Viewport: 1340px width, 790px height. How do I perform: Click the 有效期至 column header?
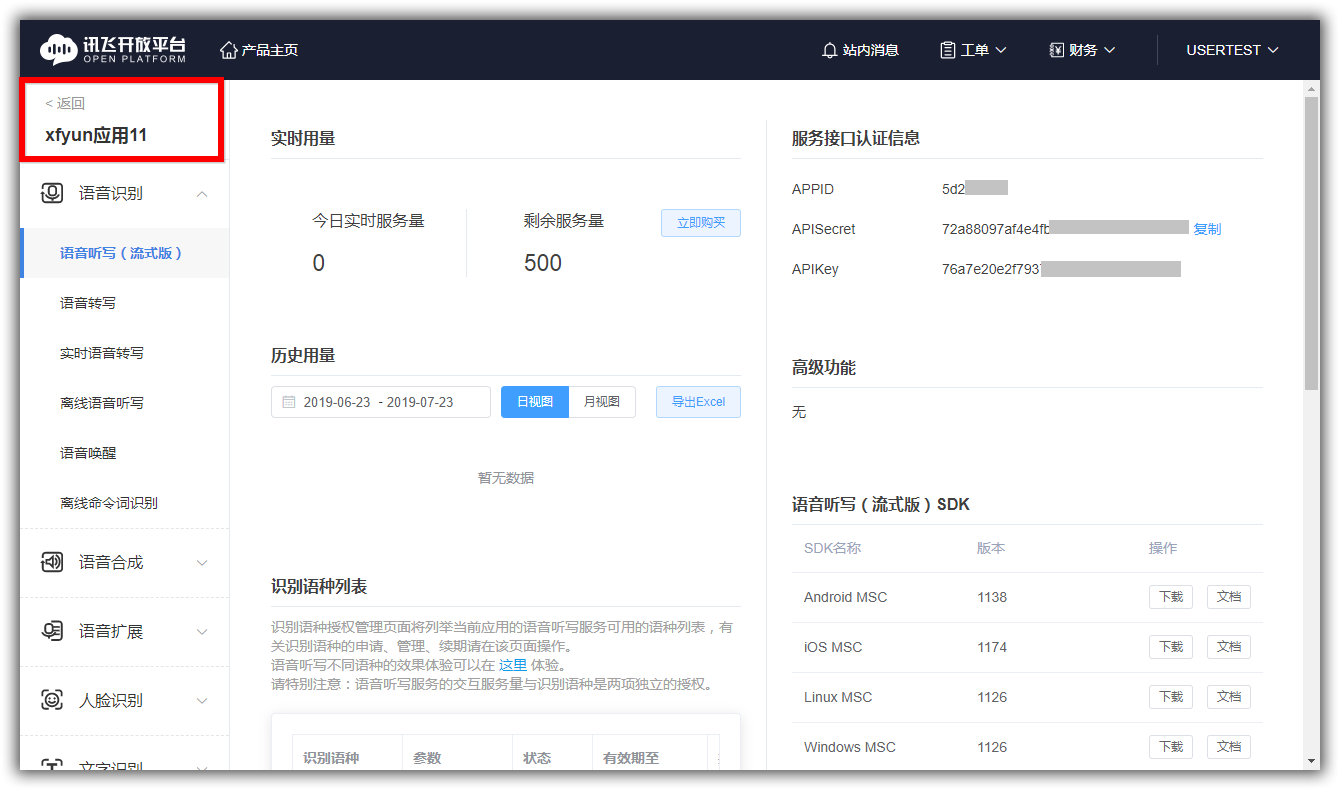(631, 758)
